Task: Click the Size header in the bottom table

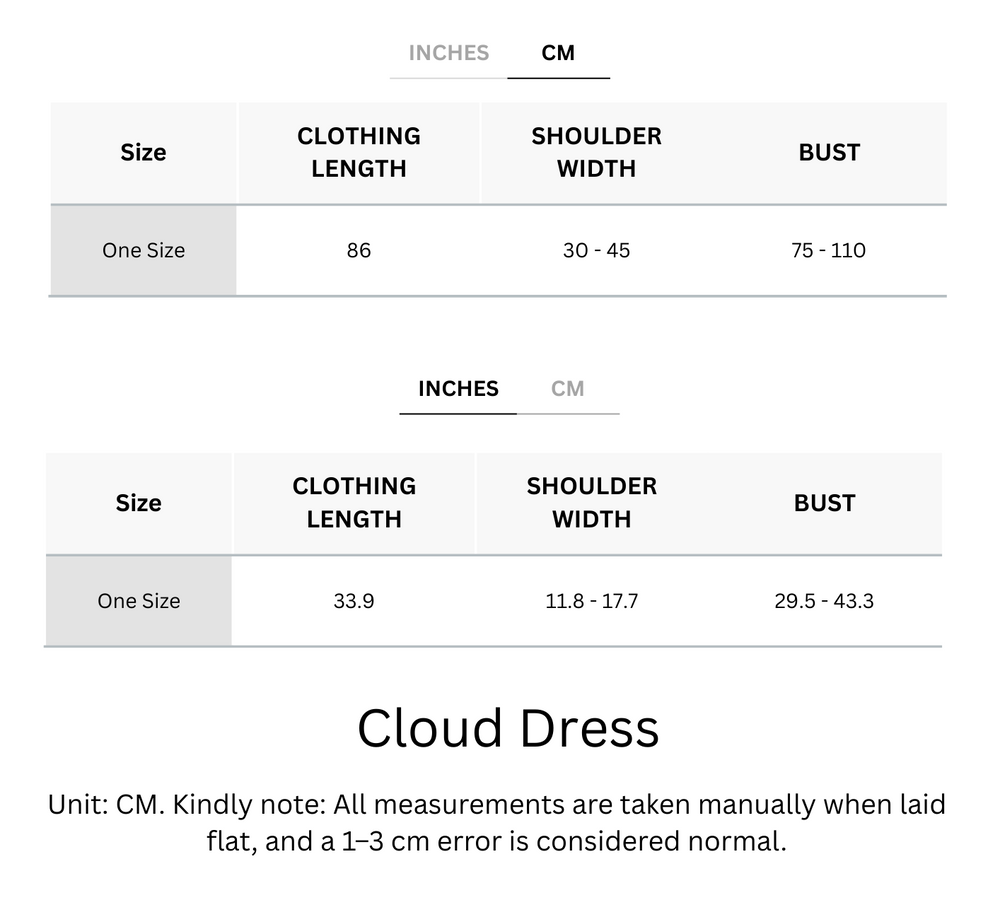Action: [138, 503]
